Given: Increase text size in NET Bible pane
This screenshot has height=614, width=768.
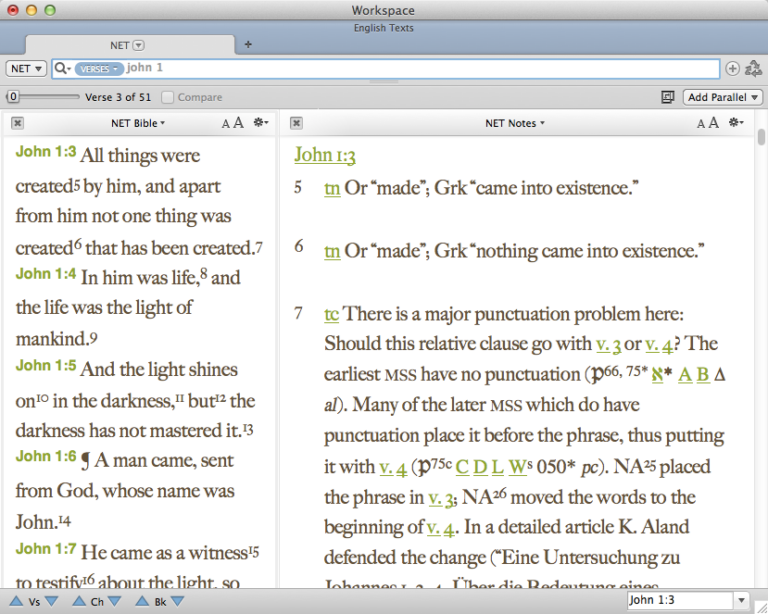Looking at the screenshot, I should [238, 122].
